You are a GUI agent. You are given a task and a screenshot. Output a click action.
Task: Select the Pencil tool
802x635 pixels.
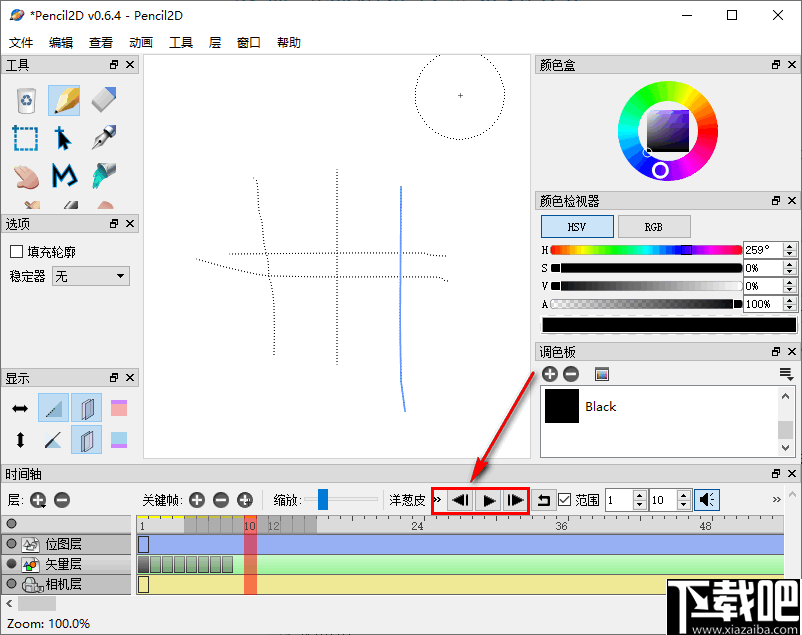pos(64,100)
